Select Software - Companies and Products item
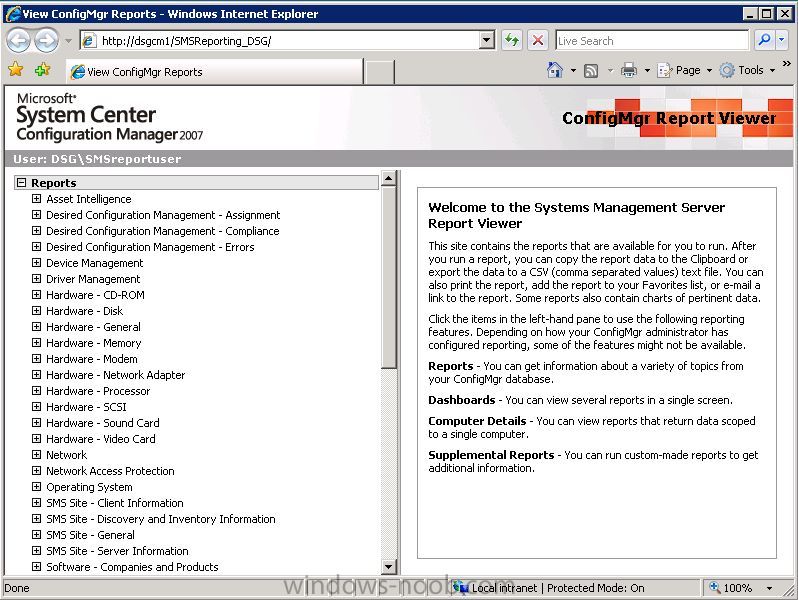 [132, 567]
